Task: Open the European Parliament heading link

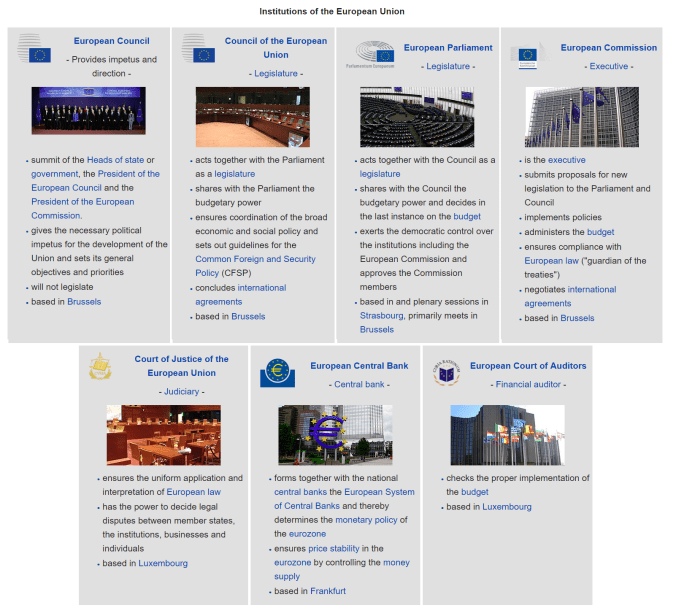Action: coord(448,47)
